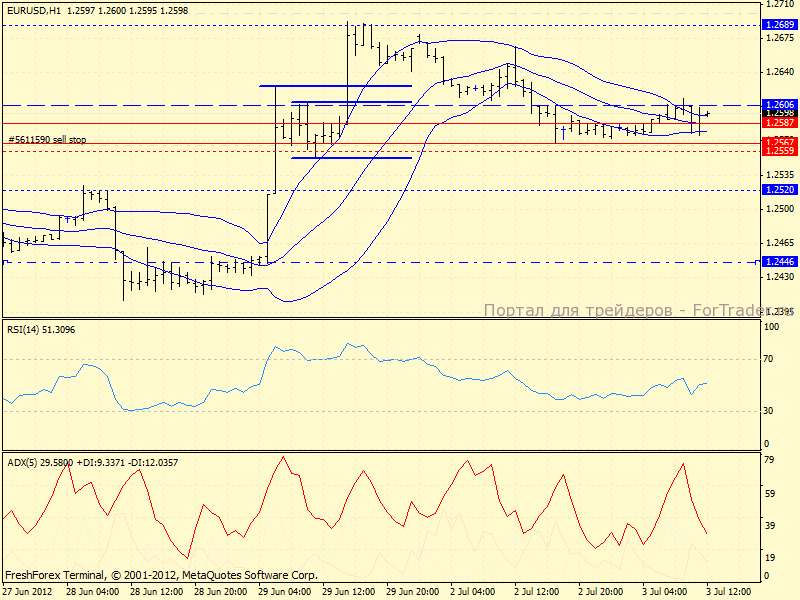Click the RSI 30 level scale value

(x=768, y=411)
